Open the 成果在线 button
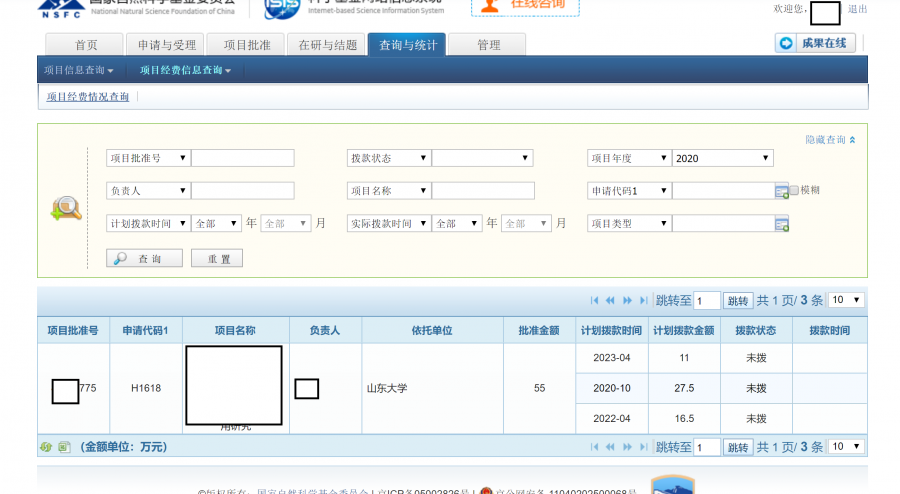This screenshot has height=494, width=900. click(x=814, y=43)
